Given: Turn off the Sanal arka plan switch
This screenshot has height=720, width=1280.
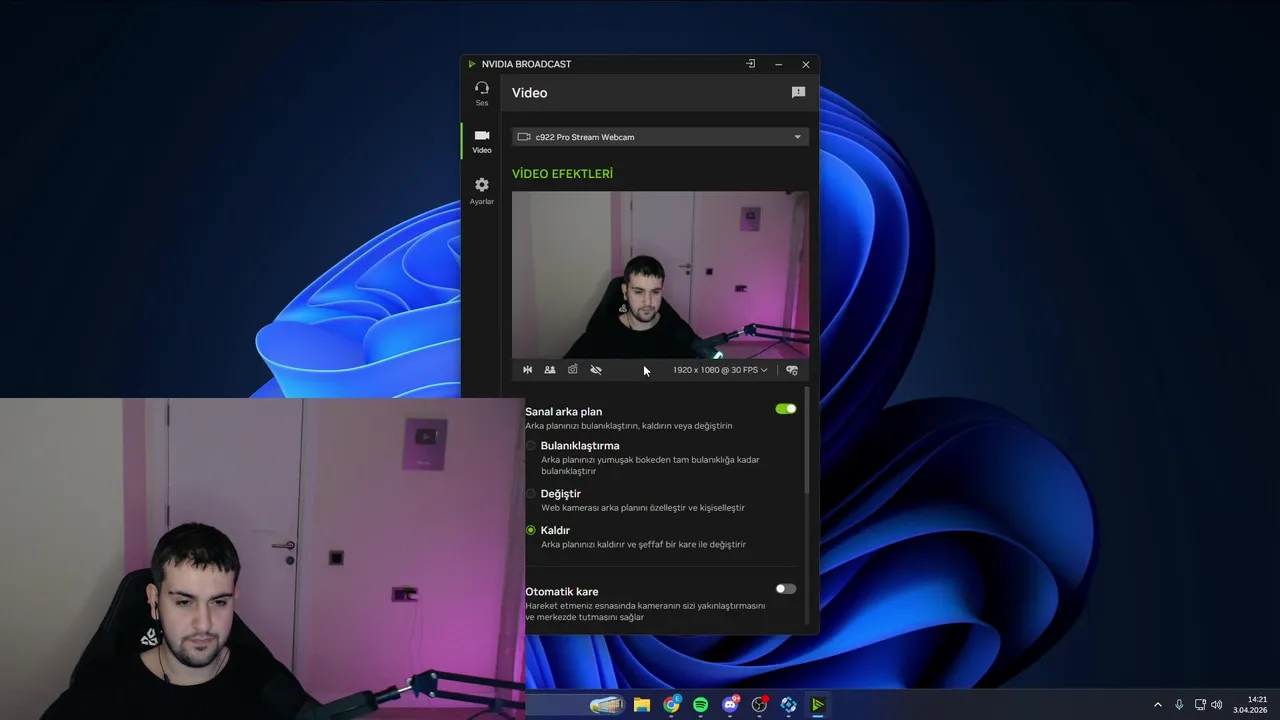Looking at the screenshot, I should (786, 409).
